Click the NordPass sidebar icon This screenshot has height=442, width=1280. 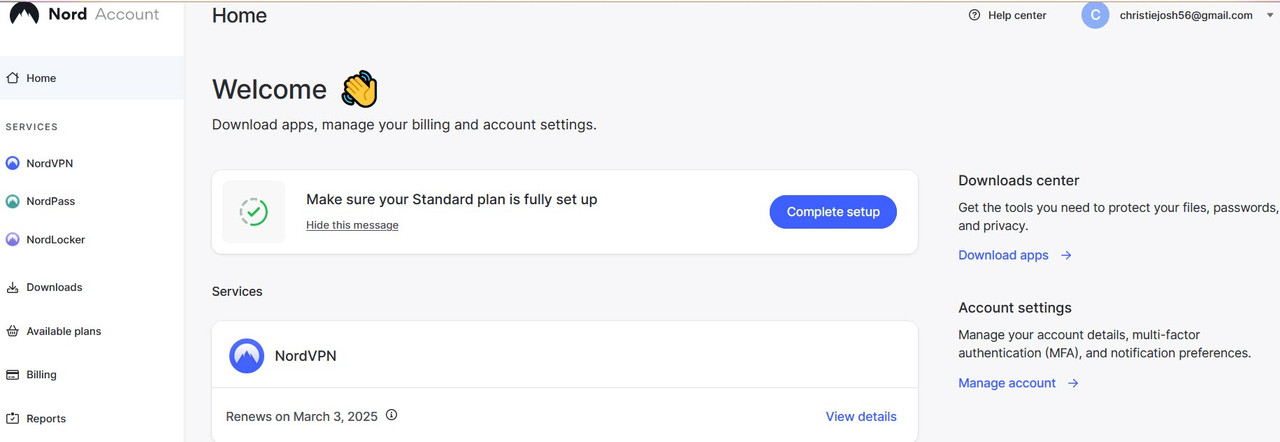click(x=13, y=201)
